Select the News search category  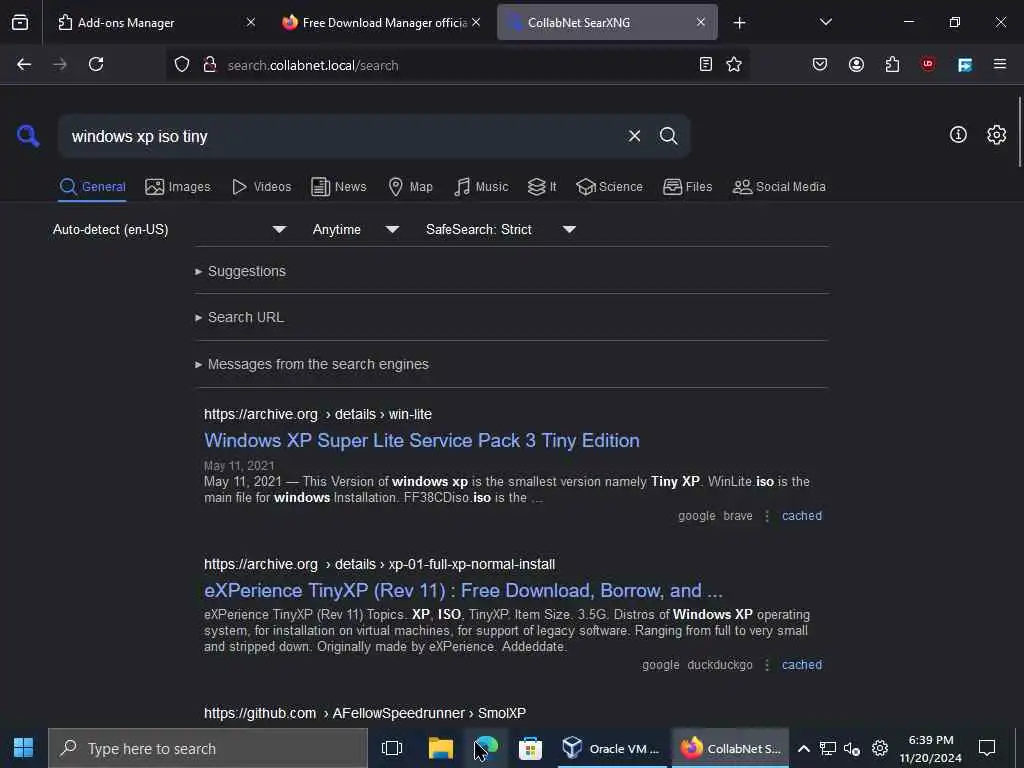point(339,187)
